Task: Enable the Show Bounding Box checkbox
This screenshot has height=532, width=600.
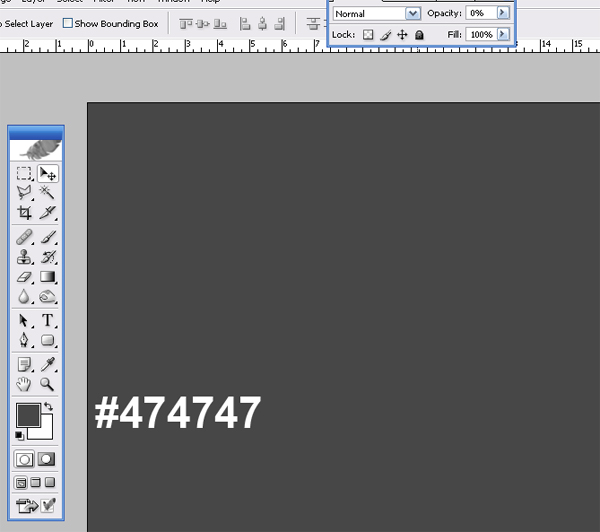Action: click(67, 23)
